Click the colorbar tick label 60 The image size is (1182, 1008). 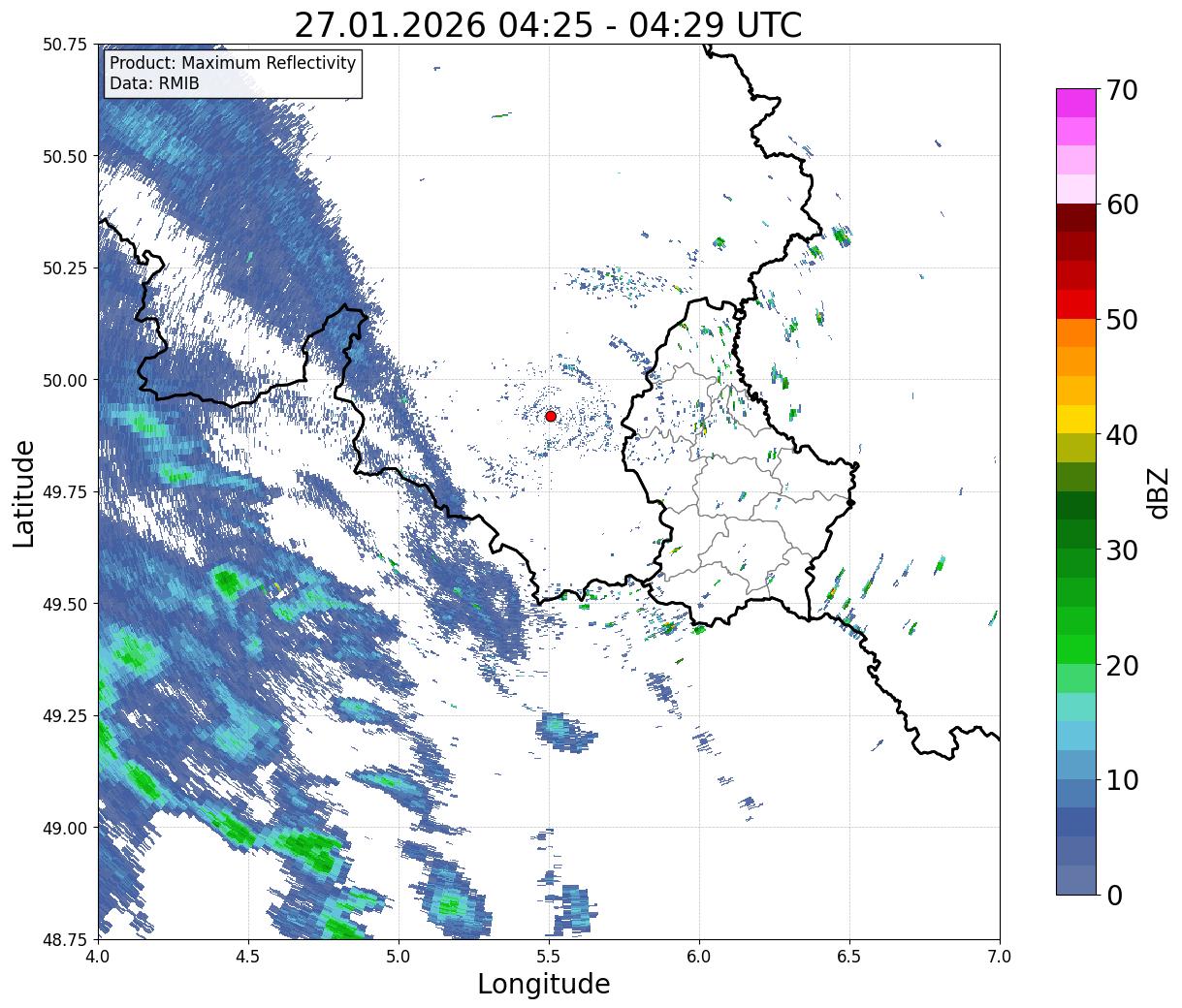[x=1122, y=205]
